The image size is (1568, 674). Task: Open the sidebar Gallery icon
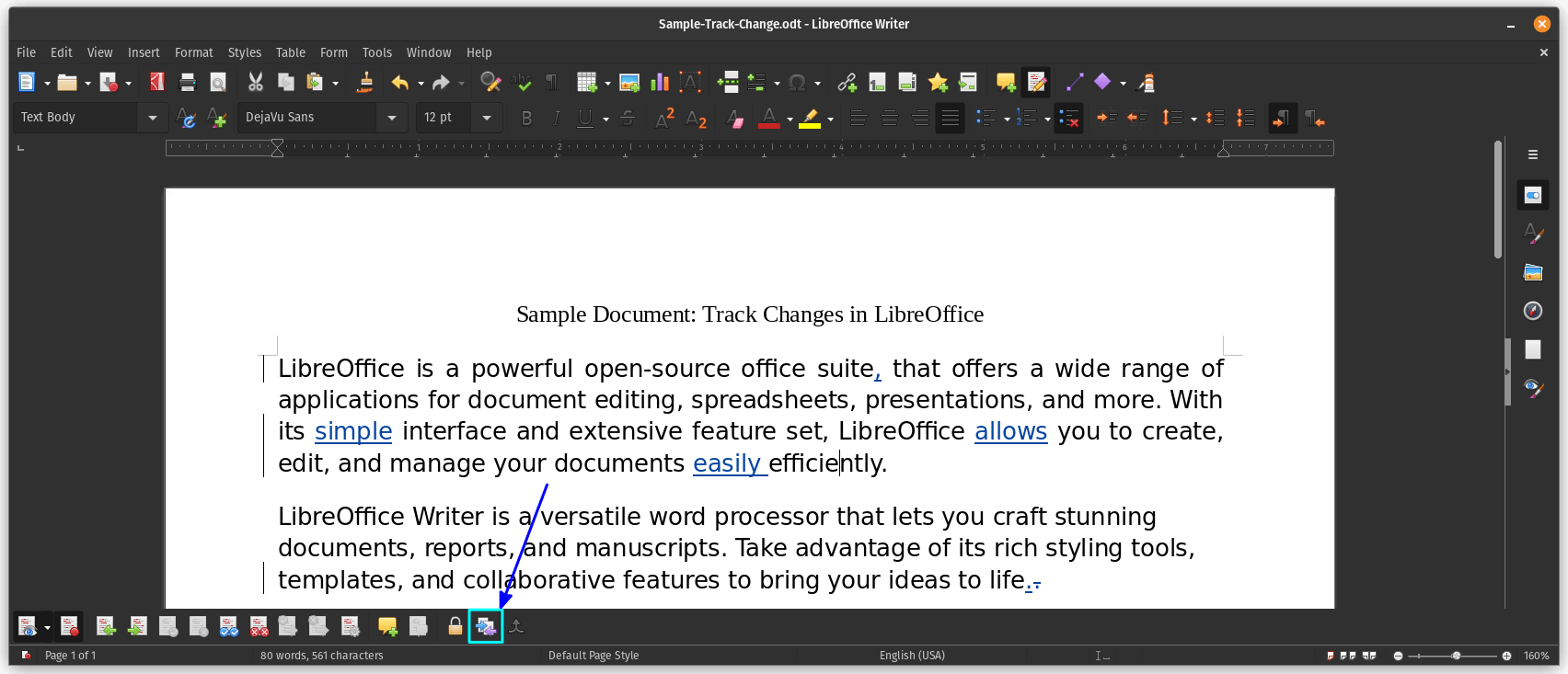click(1532, 272)
